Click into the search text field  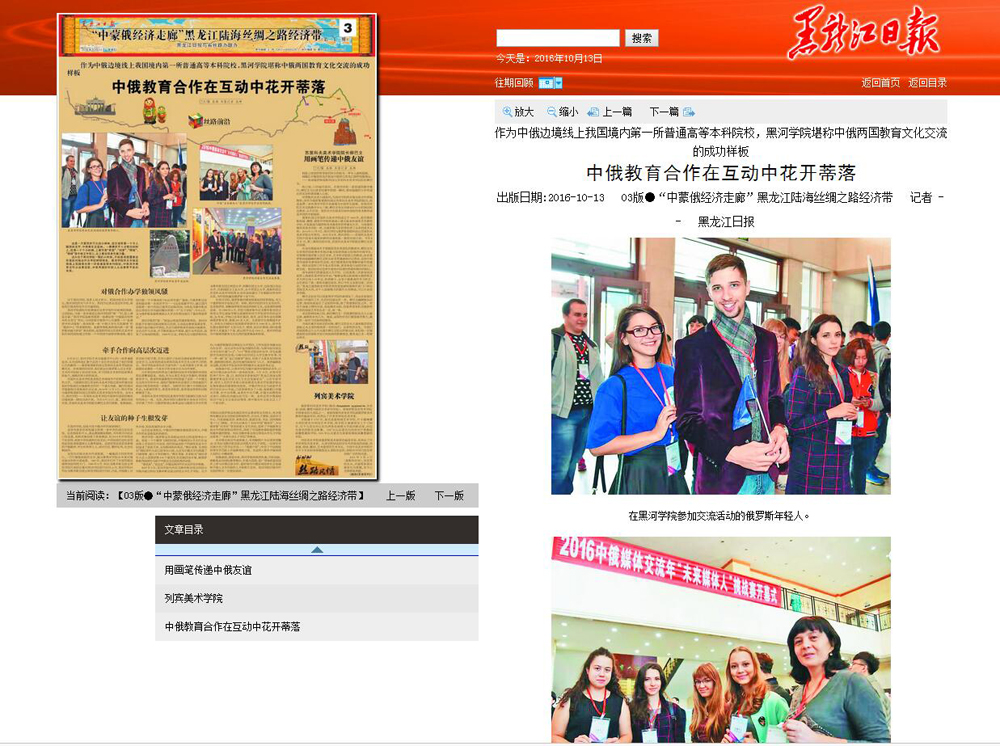(x=557, y=38)
